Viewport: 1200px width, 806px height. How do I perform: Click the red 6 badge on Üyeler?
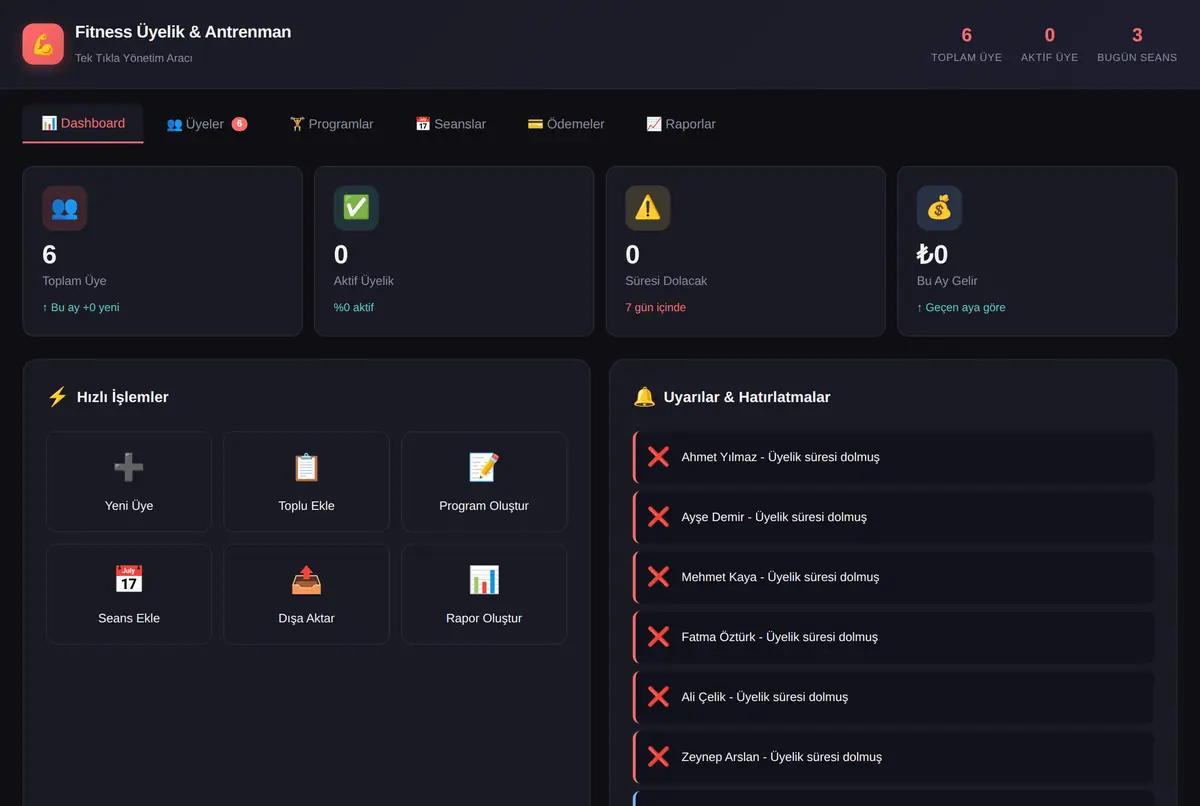click(x=240, y=124)
